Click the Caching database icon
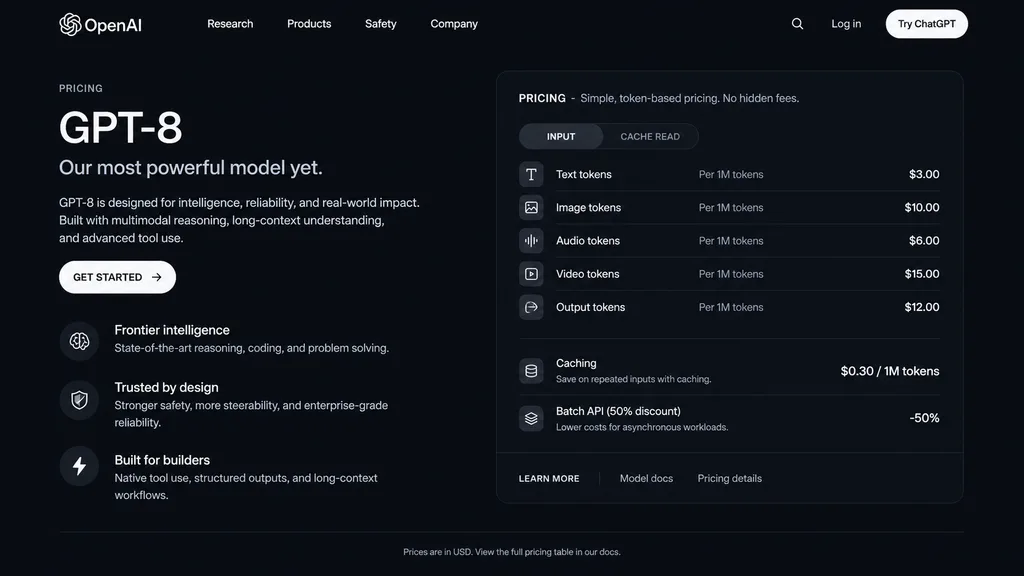The image size is (1024, 576). pos(531,371)
